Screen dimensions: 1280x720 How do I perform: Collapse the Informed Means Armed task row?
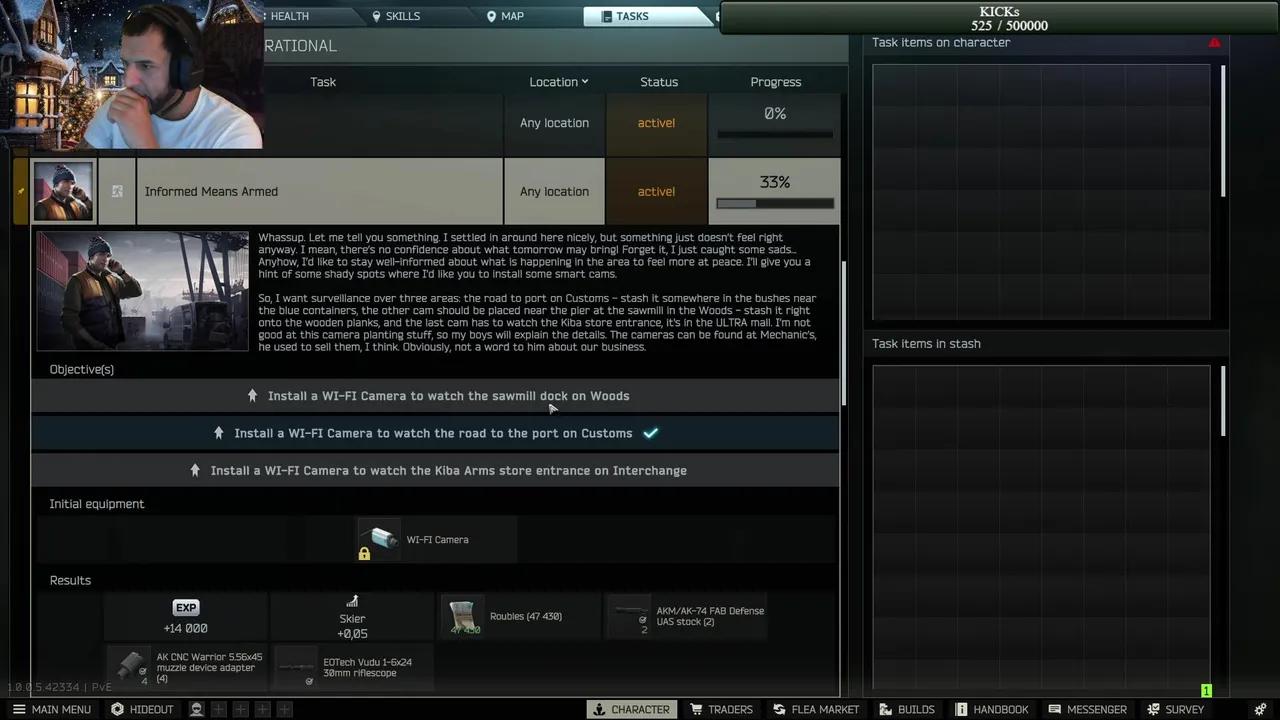(x=436, y=191)
